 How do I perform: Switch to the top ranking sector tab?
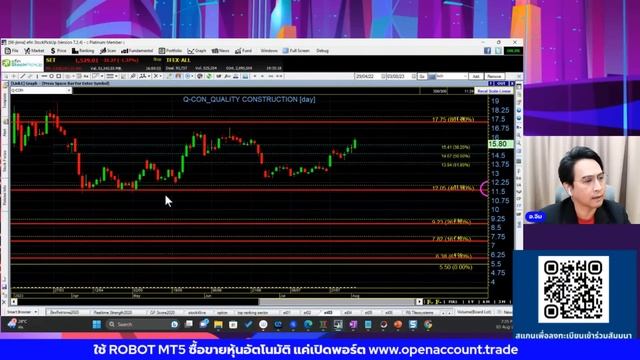(x=253, y=312)
